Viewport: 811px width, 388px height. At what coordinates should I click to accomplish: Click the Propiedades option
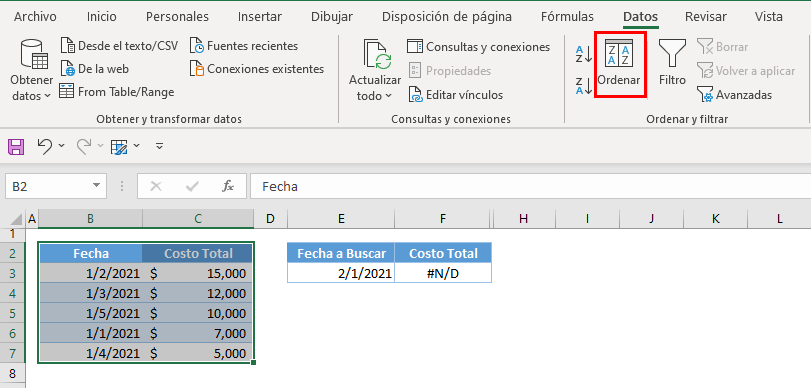click(449, 70)
